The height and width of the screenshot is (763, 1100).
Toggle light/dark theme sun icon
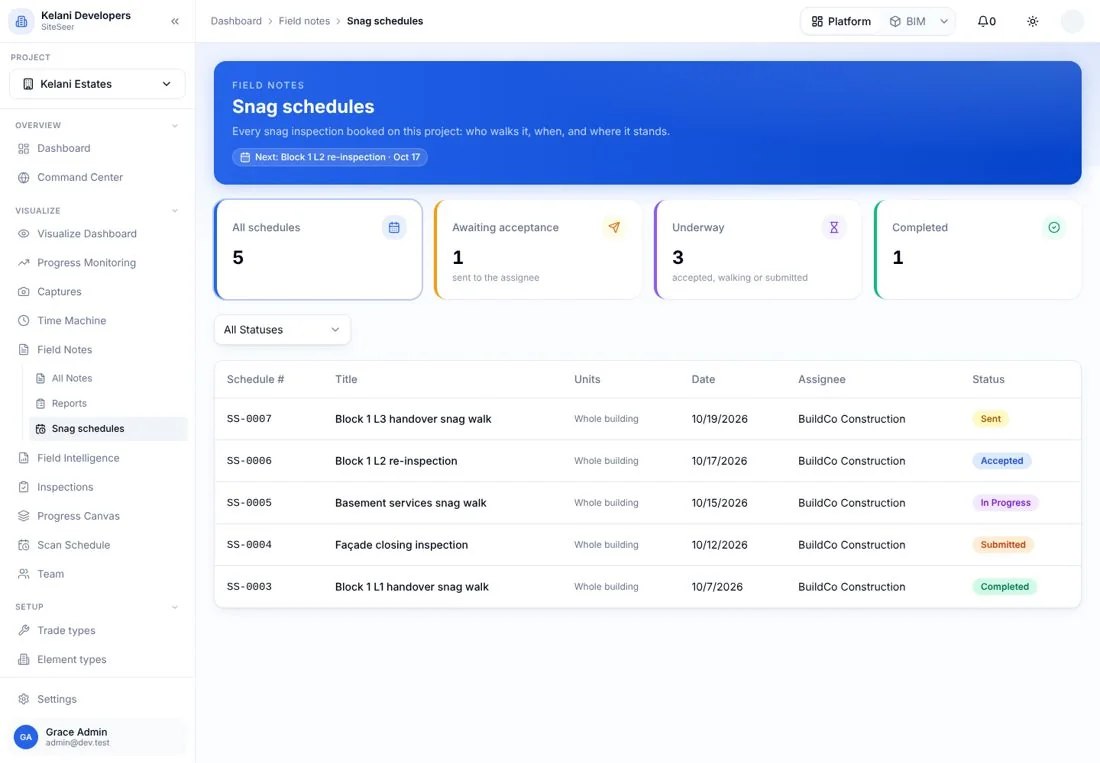tap(1033, 21)
